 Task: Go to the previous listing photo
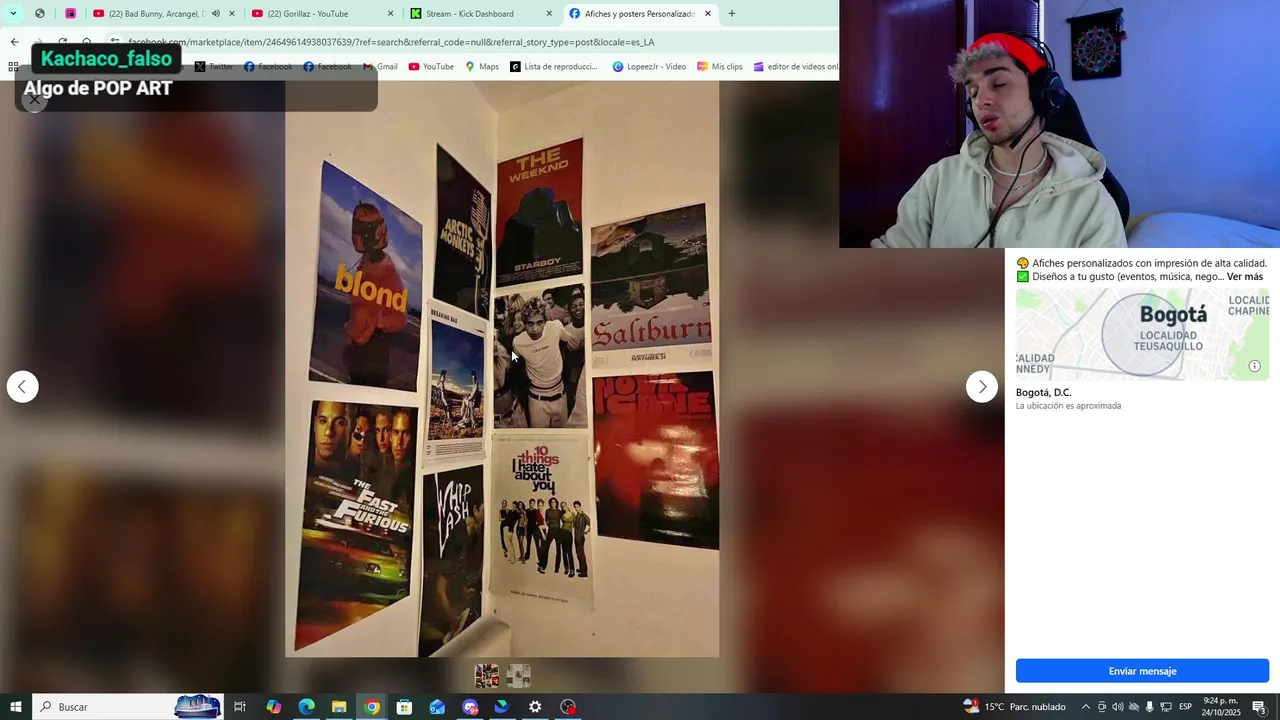22,387
